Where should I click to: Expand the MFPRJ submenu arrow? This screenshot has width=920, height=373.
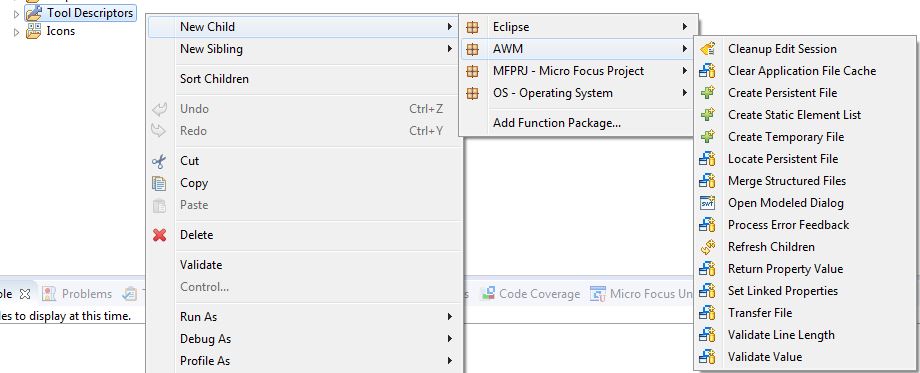coord(684,71)
